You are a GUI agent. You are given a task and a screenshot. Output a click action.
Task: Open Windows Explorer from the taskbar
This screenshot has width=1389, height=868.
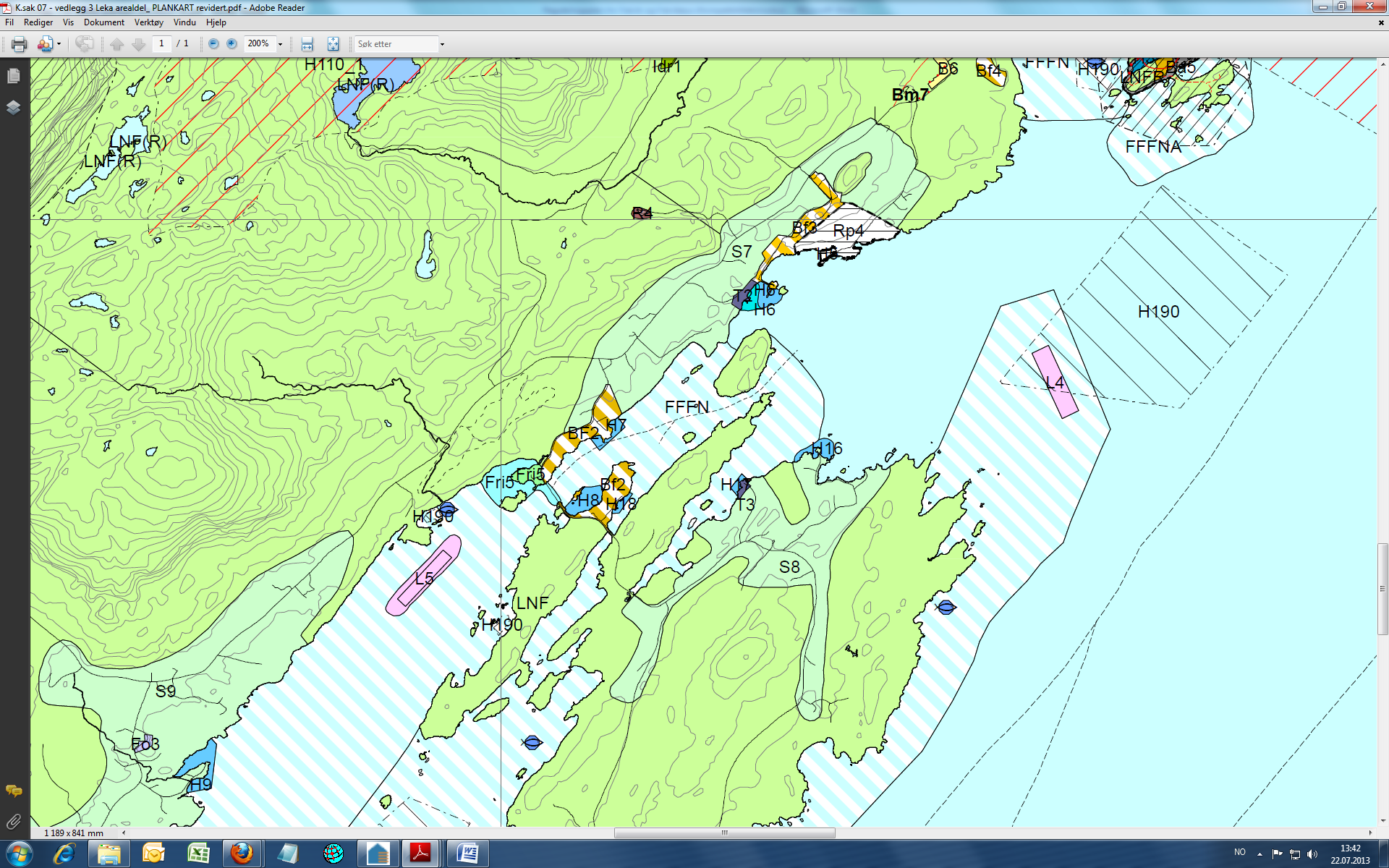109,854
